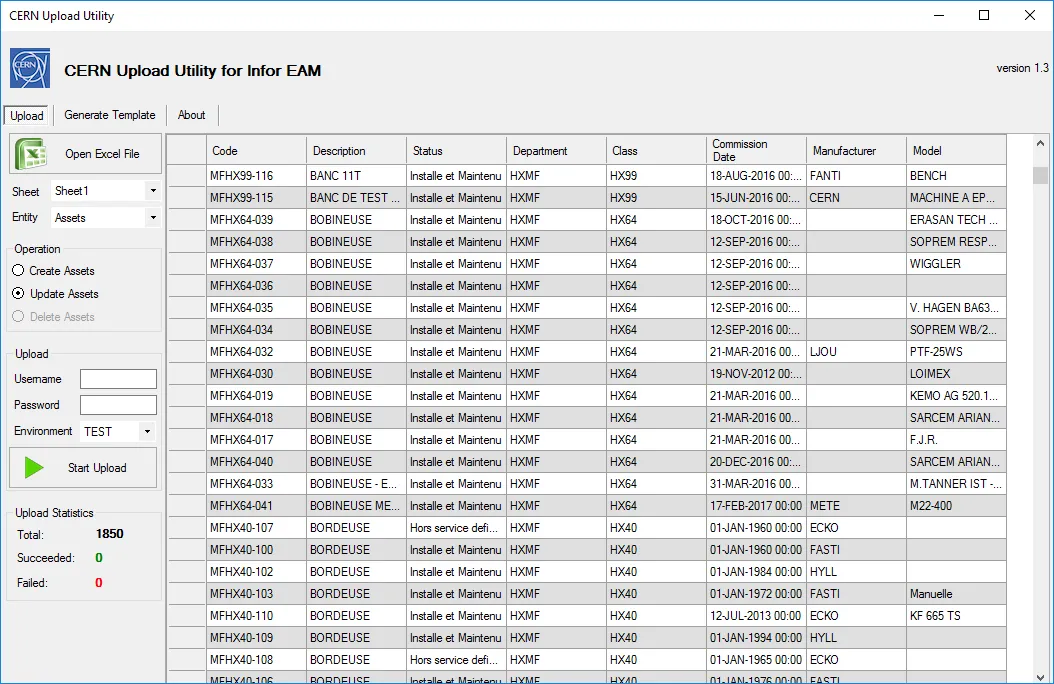Viewport: 1054px width, 684px height.
Task: Click the date cell 17-FEB-2017 00:00
Action: [x=756, y=505]
